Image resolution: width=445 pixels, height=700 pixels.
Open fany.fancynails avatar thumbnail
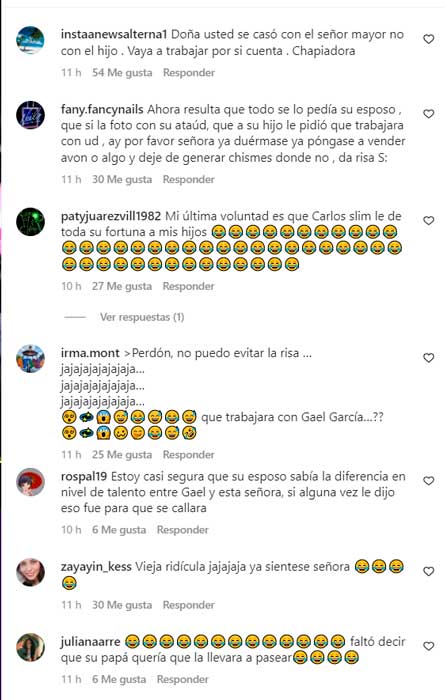click(x=30, y=115)
